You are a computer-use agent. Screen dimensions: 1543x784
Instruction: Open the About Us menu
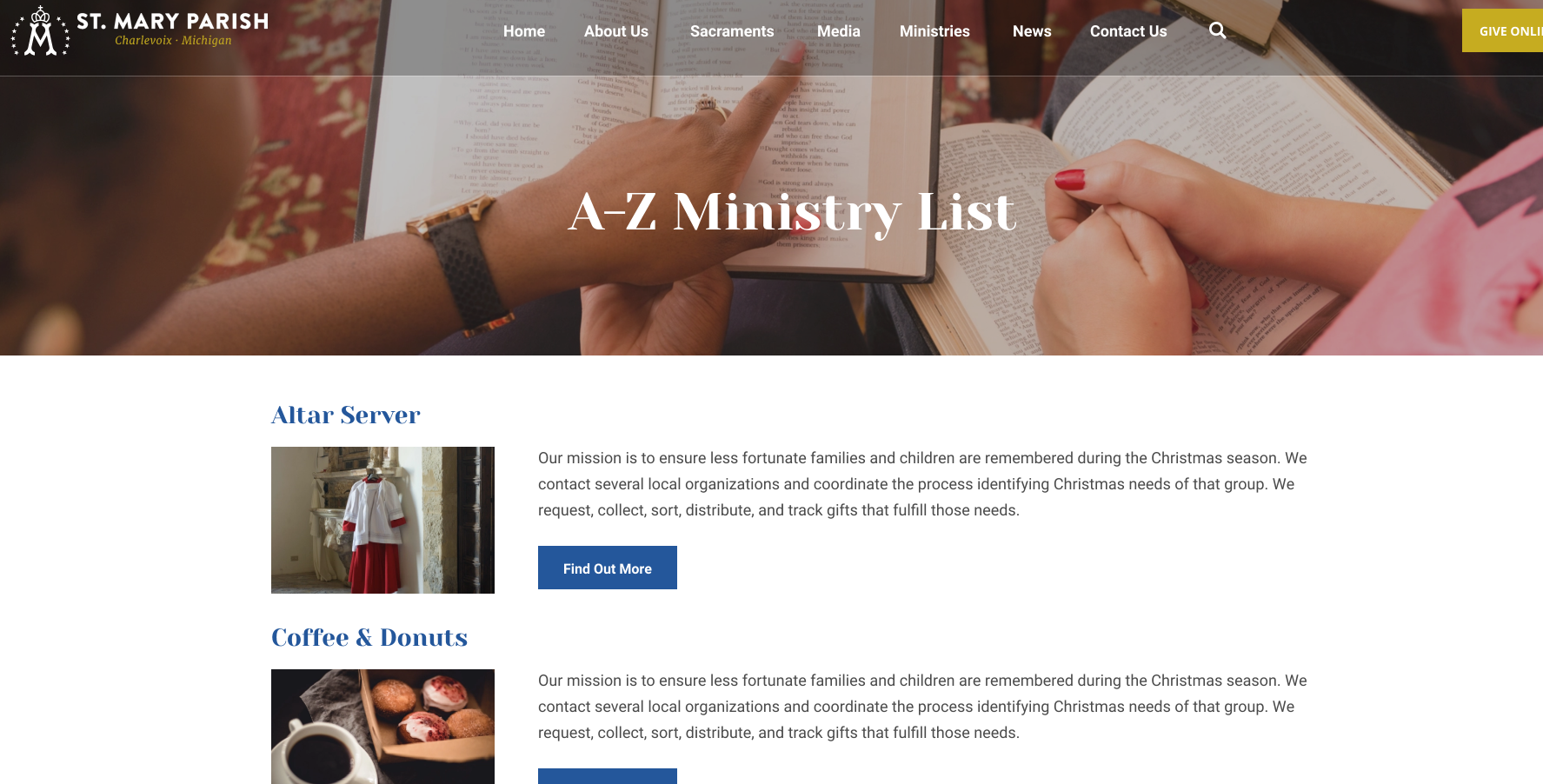pos(616,31)
